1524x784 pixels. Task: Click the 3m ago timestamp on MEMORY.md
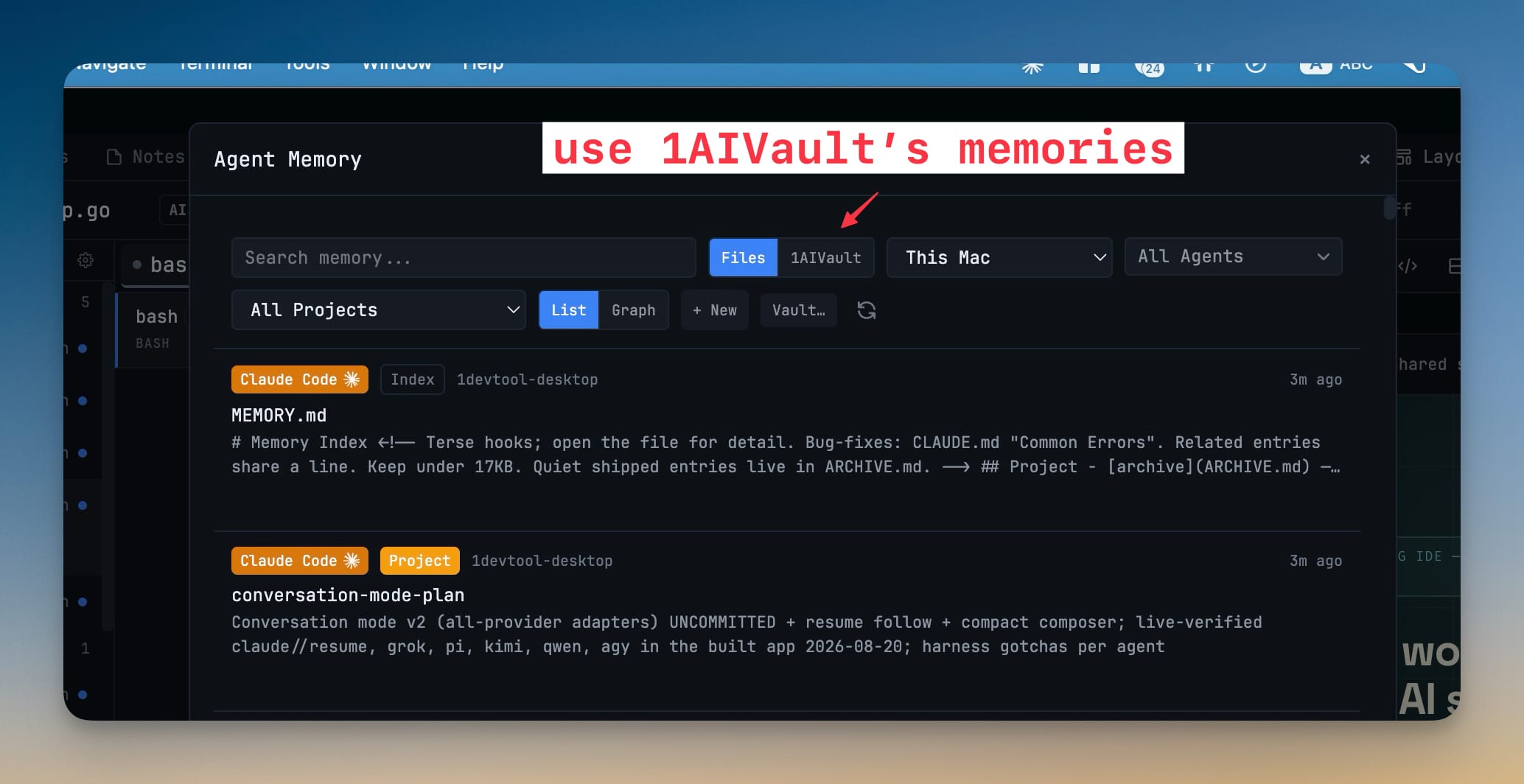(x=1315, y=379)
